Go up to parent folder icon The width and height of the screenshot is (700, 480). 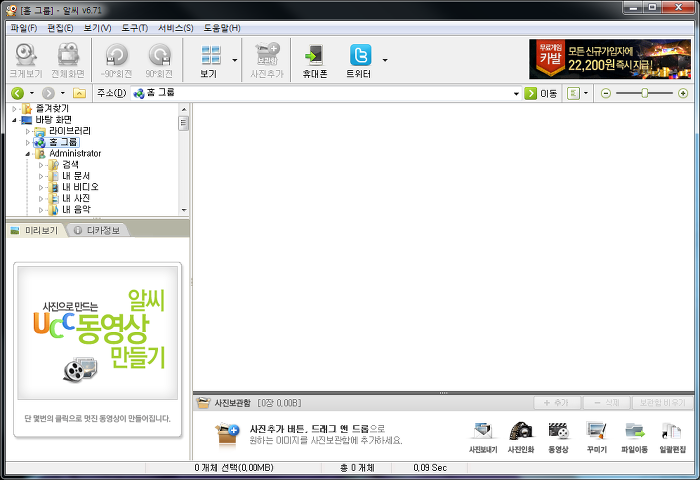click(x=79, y=93)
